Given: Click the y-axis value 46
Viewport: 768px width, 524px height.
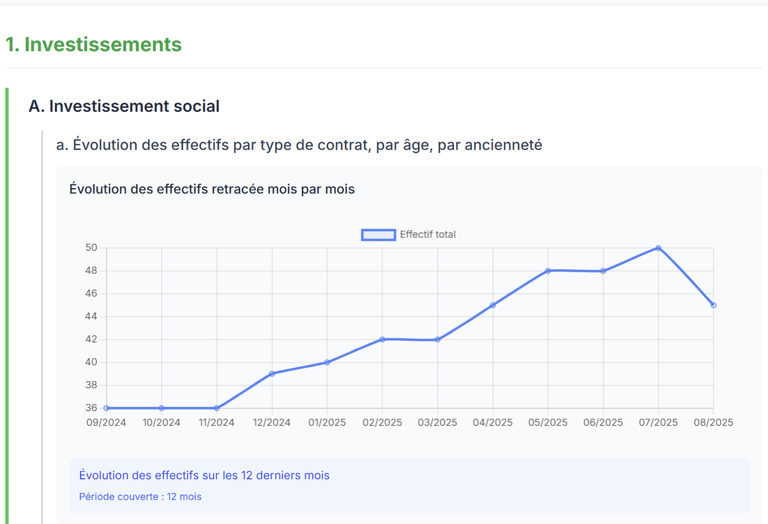Looking at the screenshot, I should point(91,294).
